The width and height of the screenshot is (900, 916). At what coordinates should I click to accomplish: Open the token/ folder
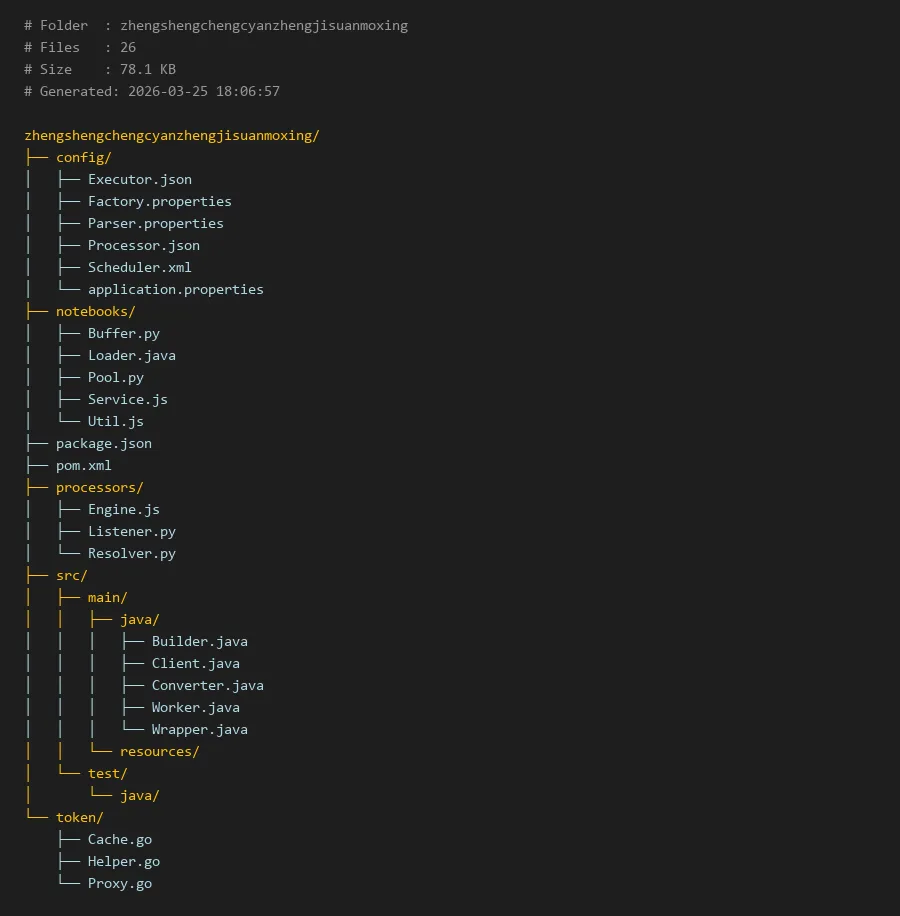pos(79,817)
